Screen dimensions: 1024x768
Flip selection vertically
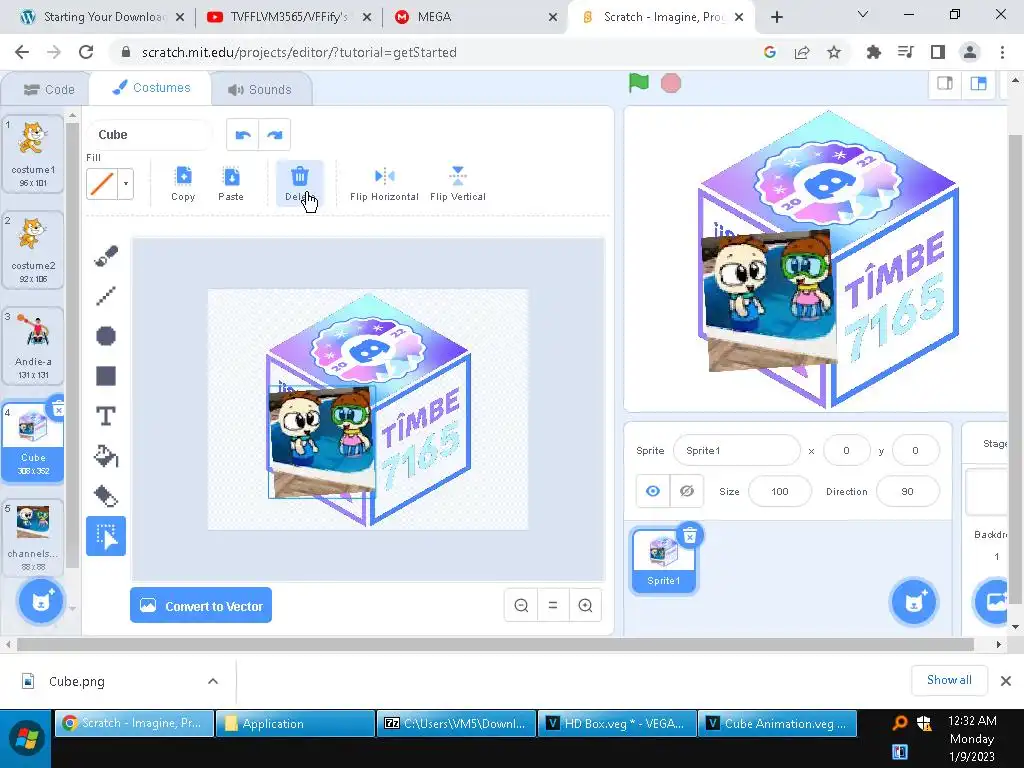tap(458, 184)
